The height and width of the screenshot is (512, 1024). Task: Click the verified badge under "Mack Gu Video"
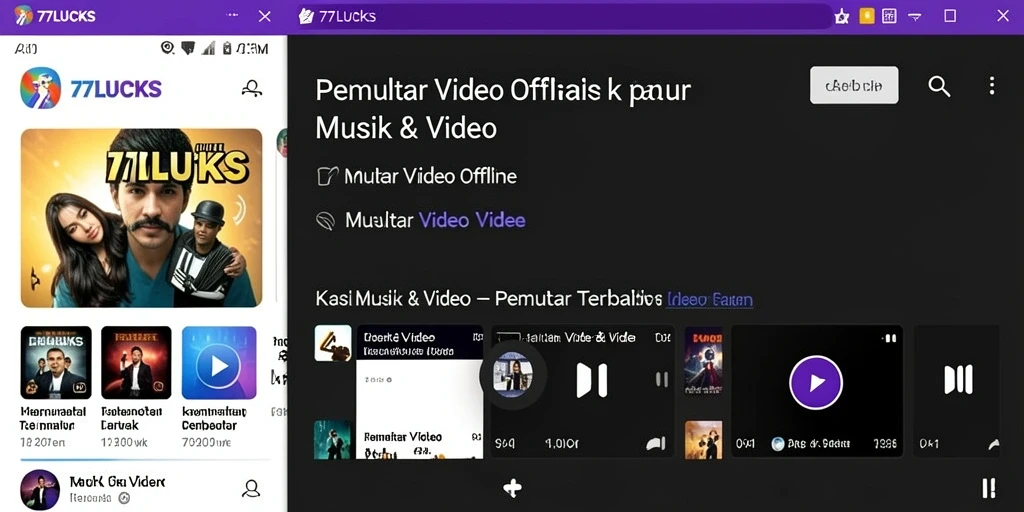(x=124, y=498)
